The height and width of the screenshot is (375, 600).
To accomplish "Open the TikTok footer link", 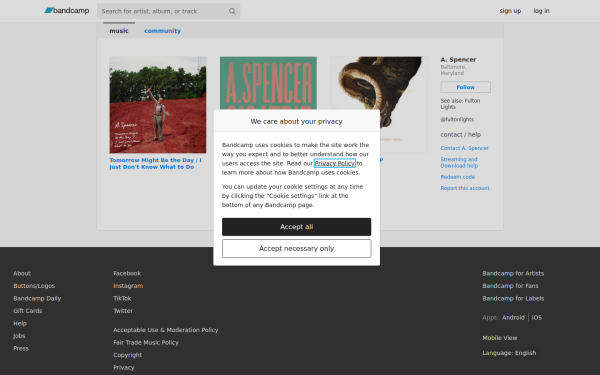I will pyautogui.click(x=122, y=298).
